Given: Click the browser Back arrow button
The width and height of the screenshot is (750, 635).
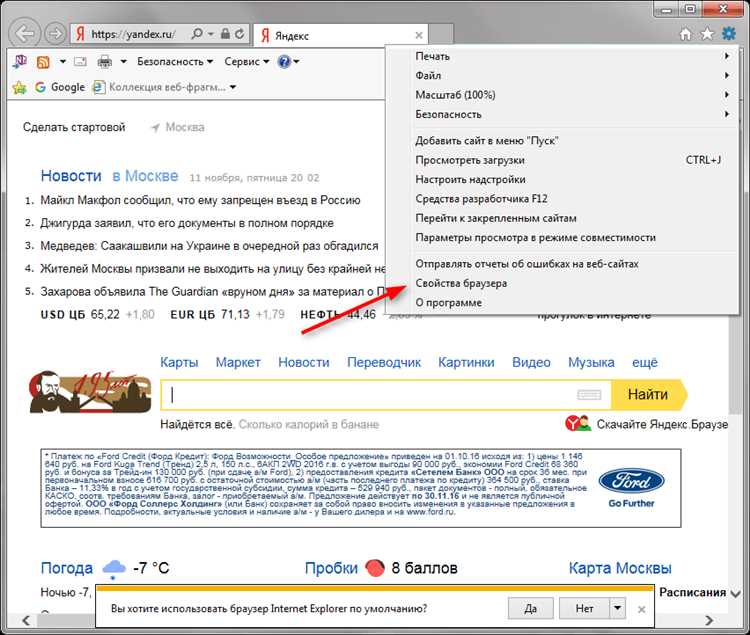Looking at the screenshot, I should 24,34.
